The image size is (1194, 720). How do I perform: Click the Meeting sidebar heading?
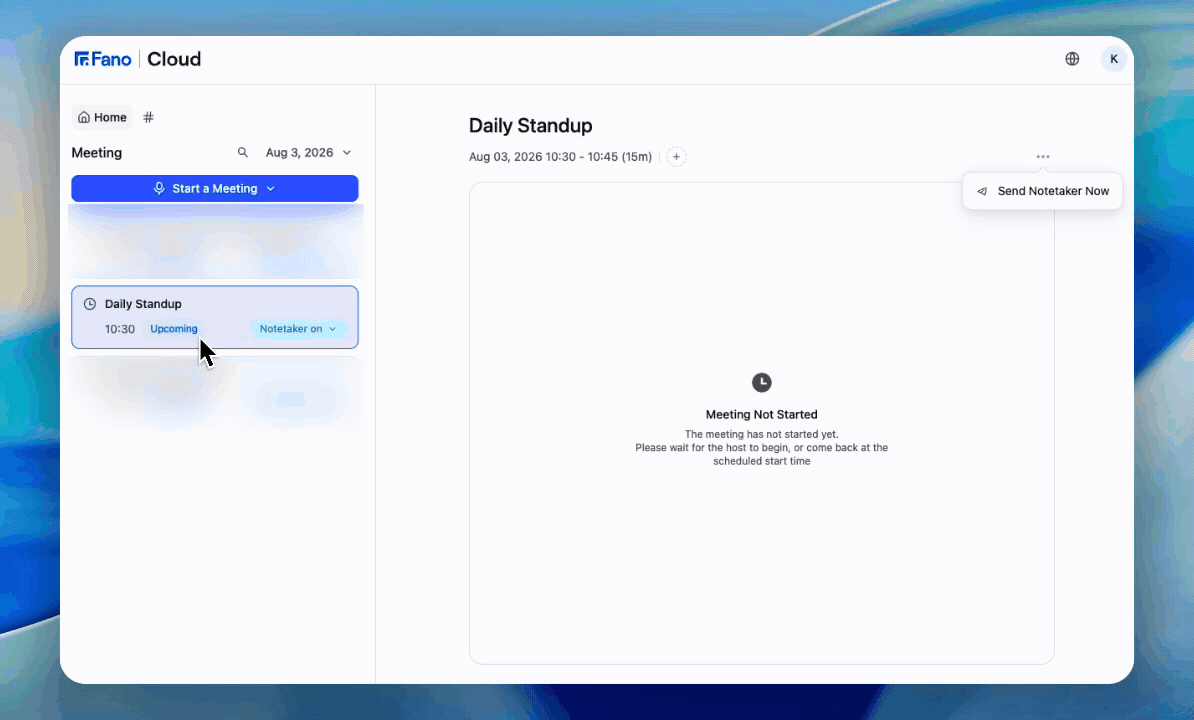click(97, 153)
